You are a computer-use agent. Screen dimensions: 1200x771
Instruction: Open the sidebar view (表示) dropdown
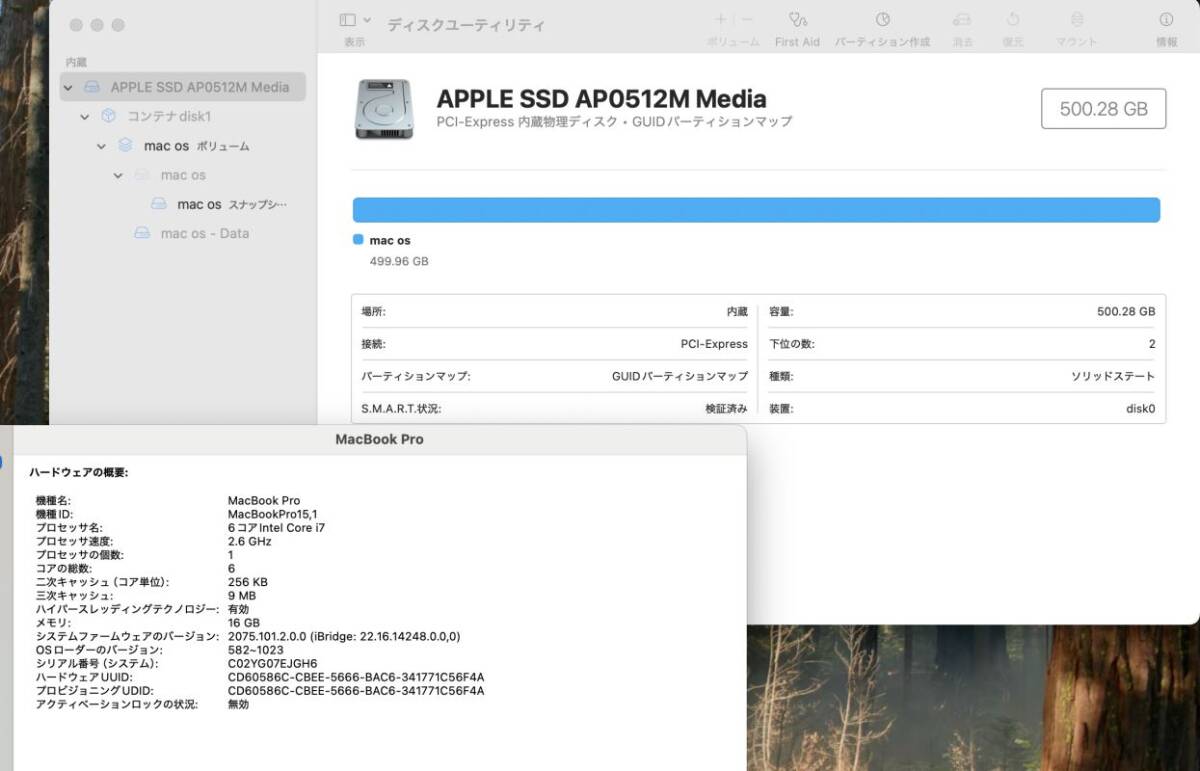click(354, 20)
